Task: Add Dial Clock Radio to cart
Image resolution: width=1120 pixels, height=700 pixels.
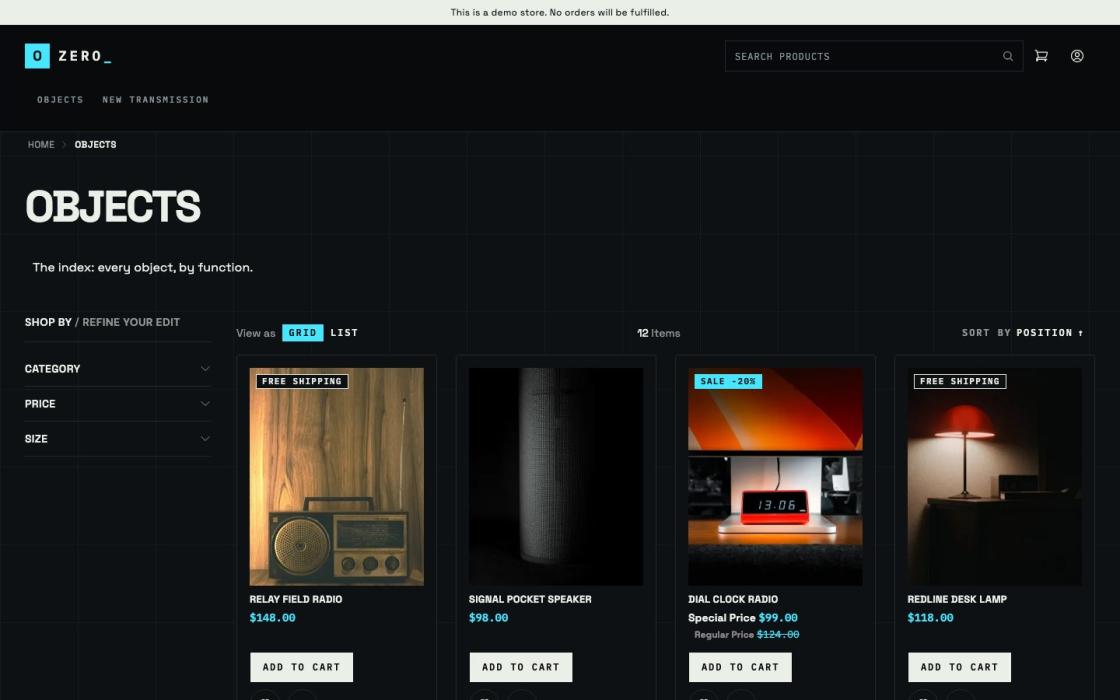Action: click(740, 667)
